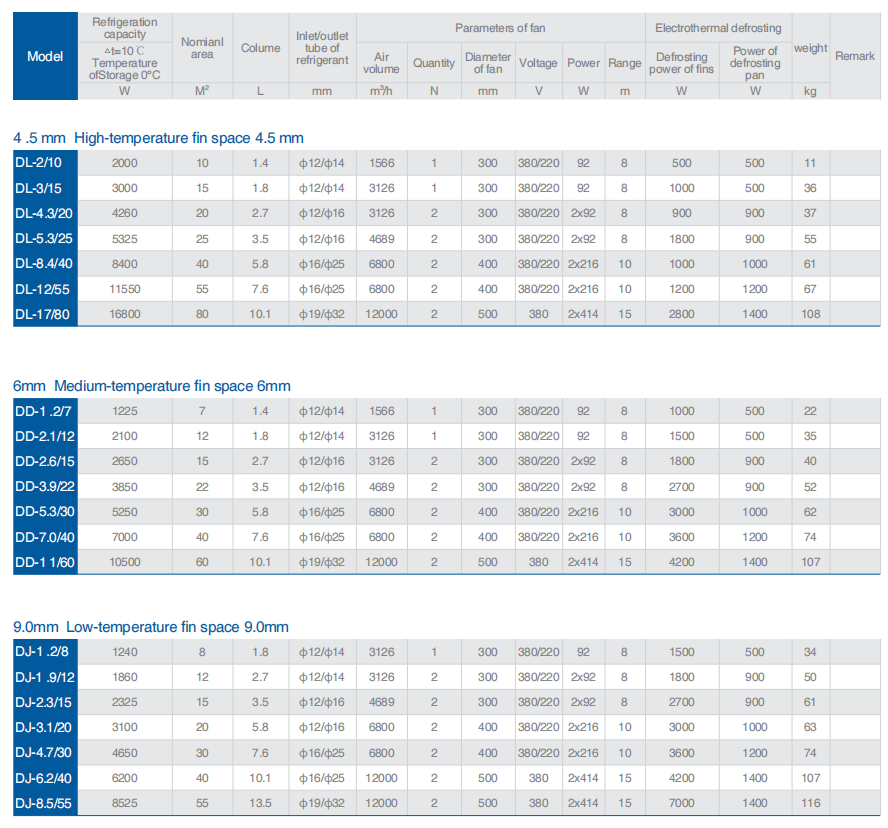The width and height of the screenshot is (888, 828).
Task: Click the Remark column header
Action: 855,56
